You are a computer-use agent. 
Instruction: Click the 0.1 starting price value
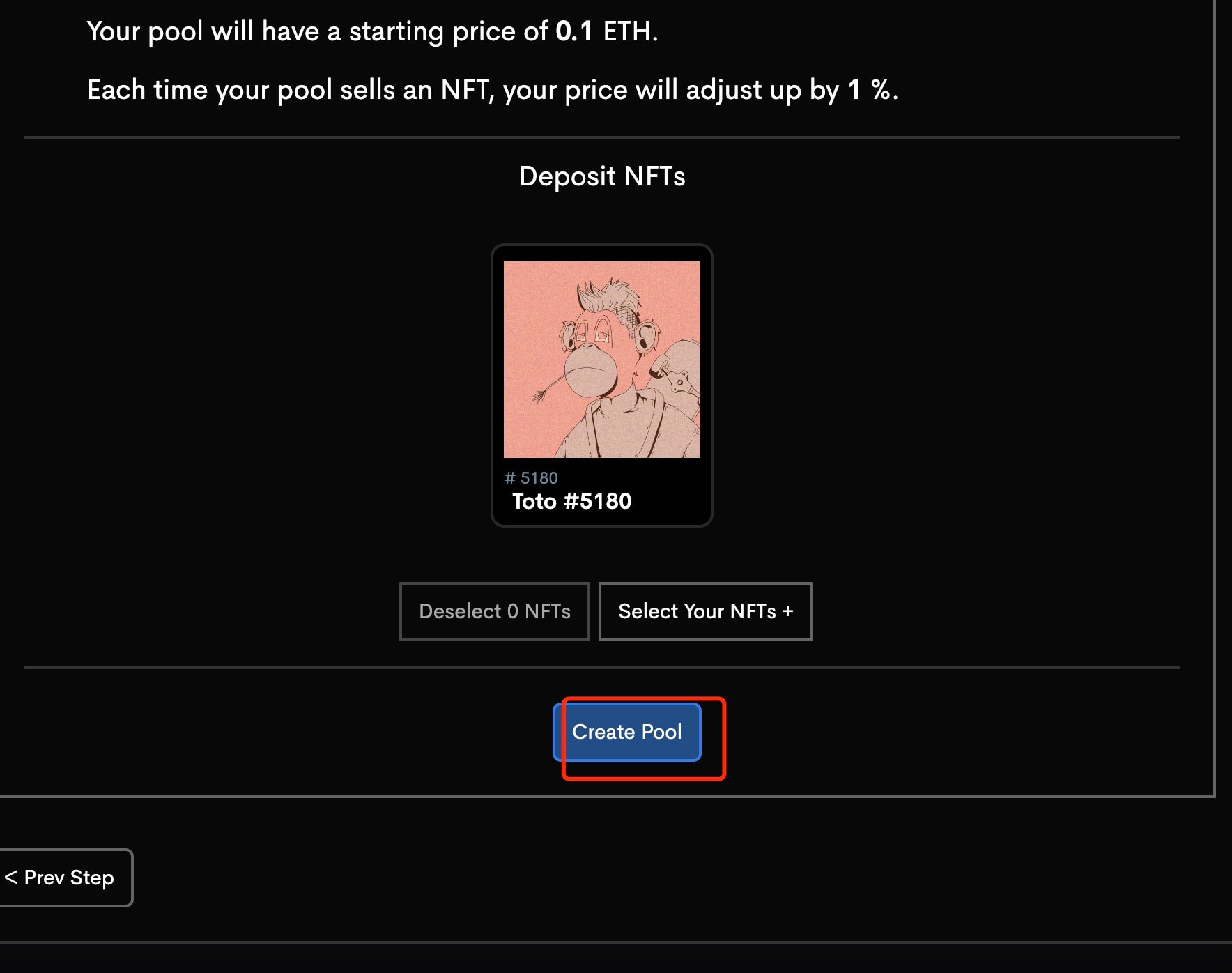(x=573, y=31)
